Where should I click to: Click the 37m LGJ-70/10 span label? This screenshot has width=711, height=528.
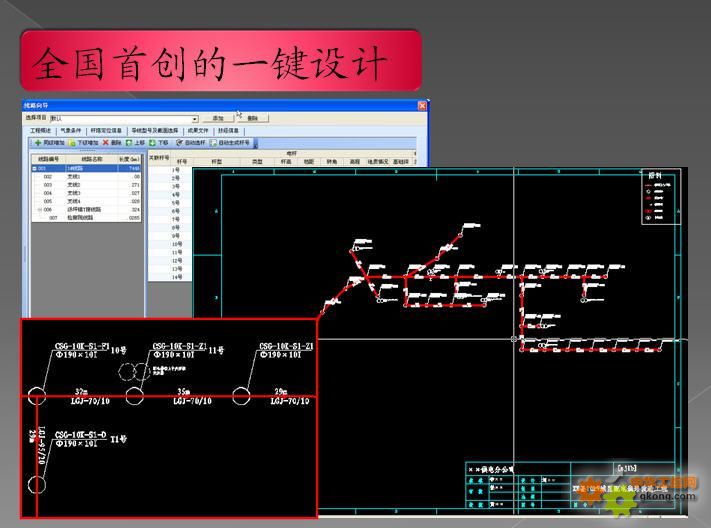pos(90,396)
